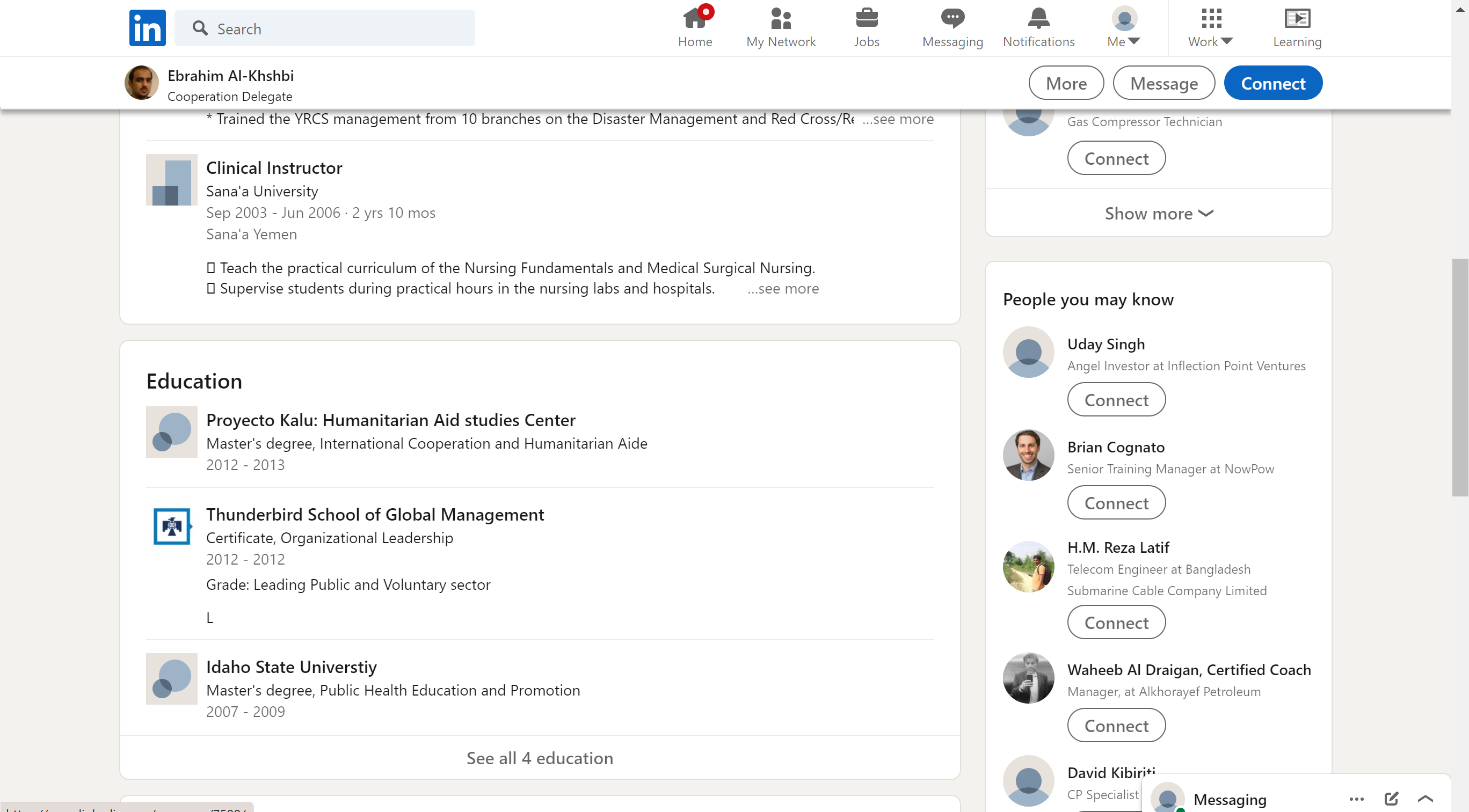This screenshot has height=812, width=1469.
Task: Click See all 4 education
Action: tap(540, 758)
